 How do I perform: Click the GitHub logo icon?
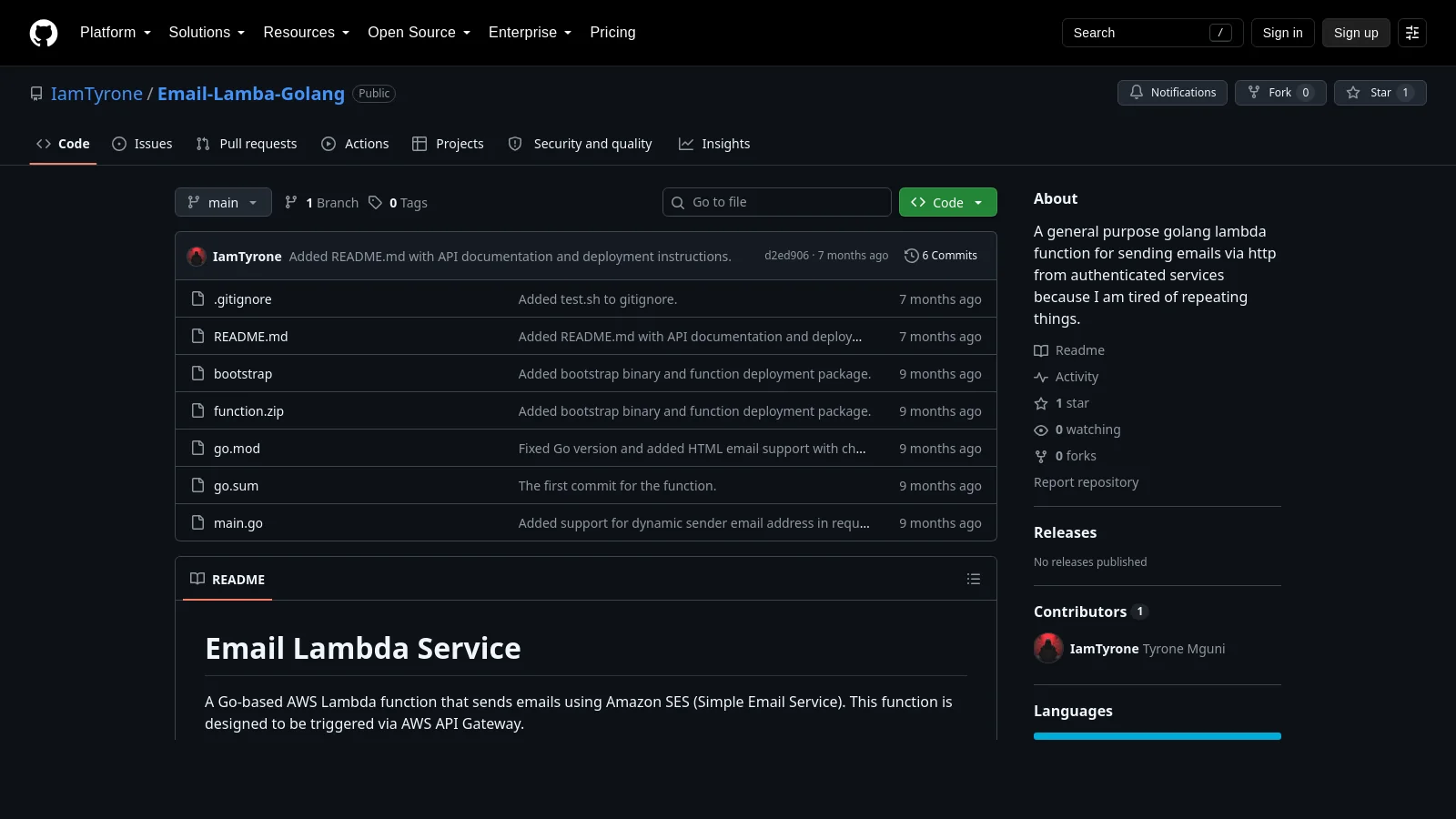click(44, 33)
